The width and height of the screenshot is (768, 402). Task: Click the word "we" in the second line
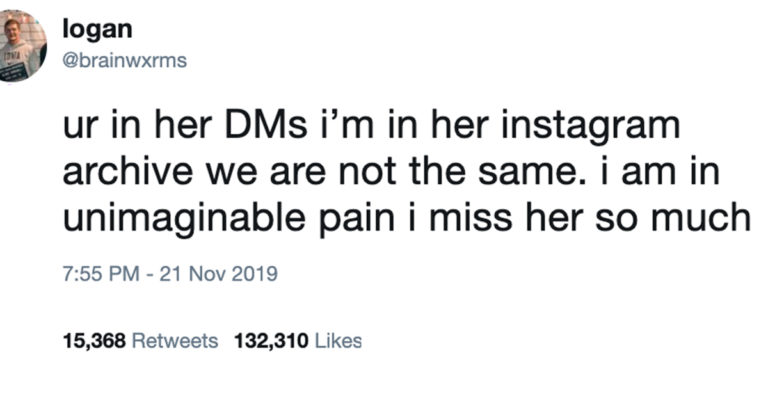tap(227, 174)
